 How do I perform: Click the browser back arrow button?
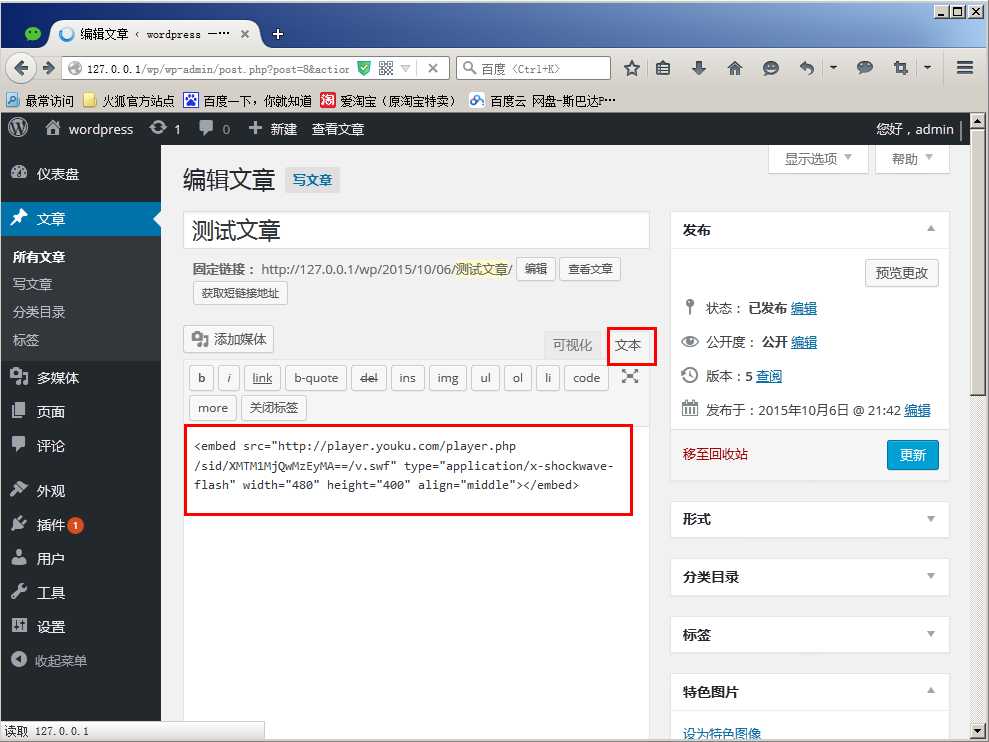pyautogui.click(x=21, y=68)
